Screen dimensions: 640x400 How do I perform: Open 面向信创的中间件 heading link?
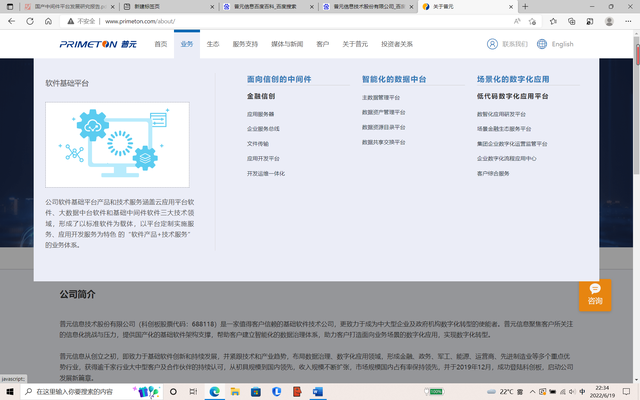click(279, 79)
